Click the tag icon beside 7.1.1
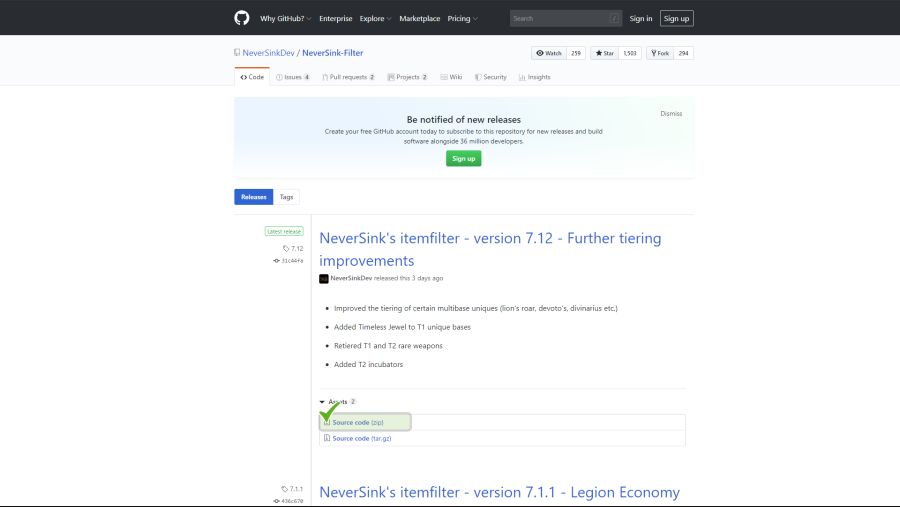 coord(285,489)
